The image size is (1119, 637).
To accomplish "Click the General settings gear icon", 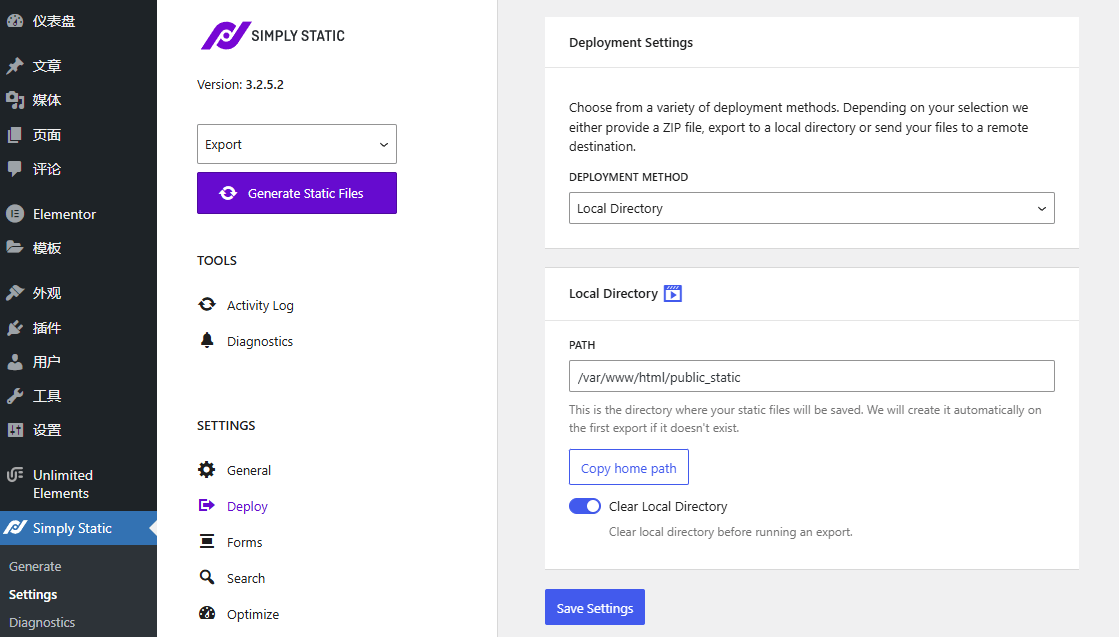I will click(x=207, y=470).
